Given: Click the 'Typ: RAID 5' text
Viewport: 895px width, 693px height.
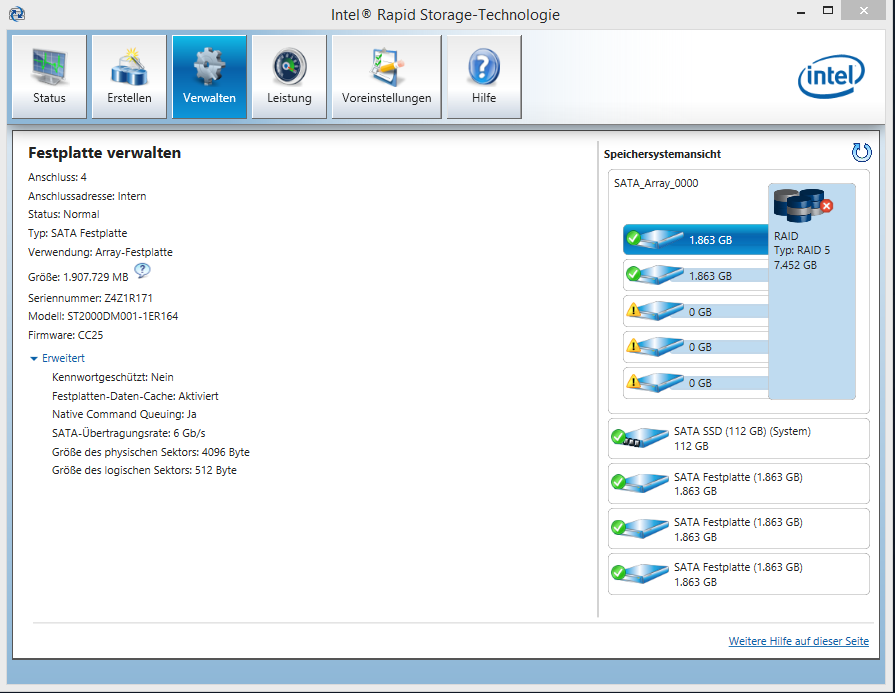Looking at the screenshot, I should coord(802,250).
